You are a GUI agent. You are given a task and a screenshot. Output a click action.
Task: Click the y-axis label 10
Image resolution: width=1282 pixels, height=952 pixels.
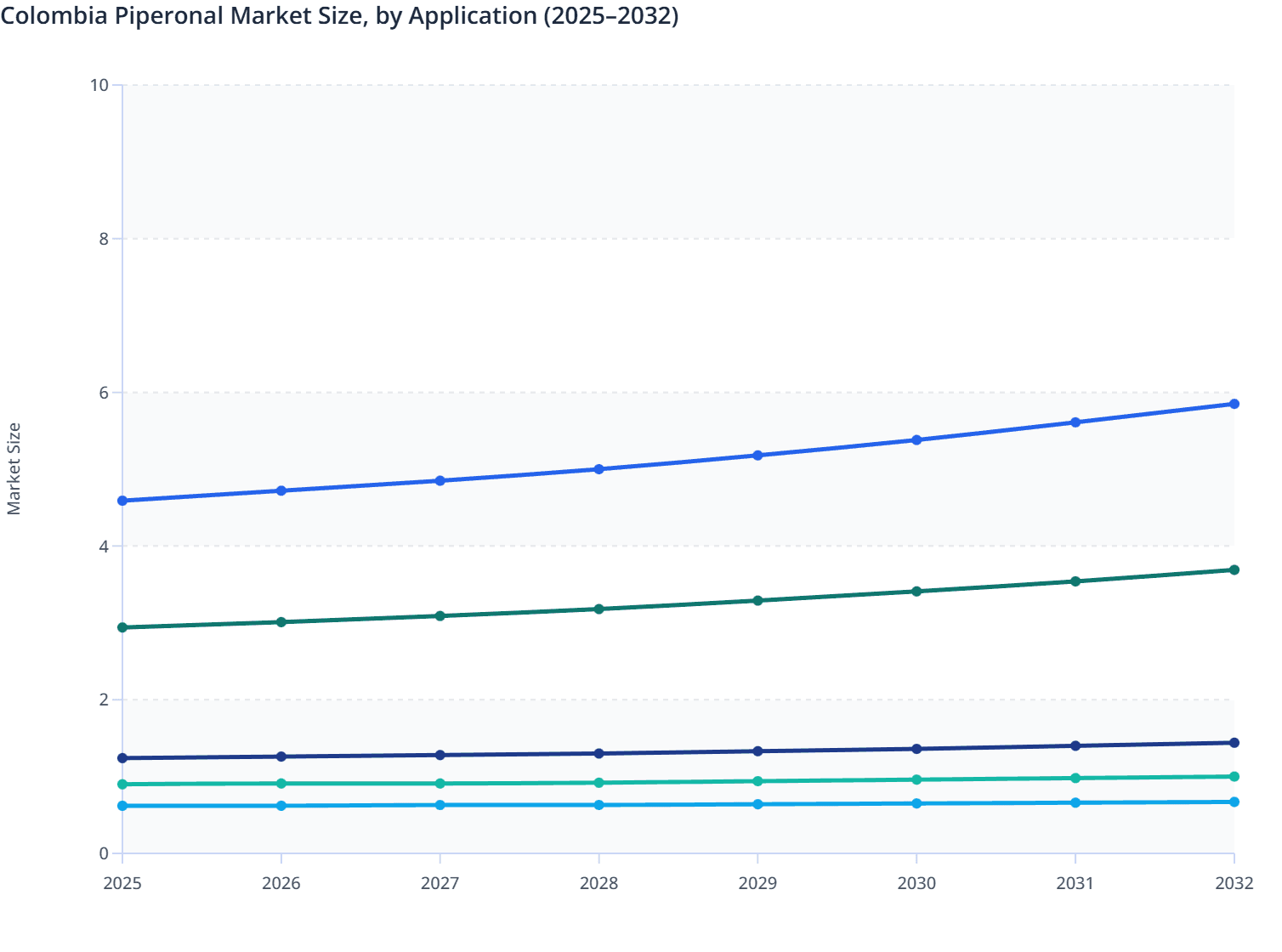99,85
